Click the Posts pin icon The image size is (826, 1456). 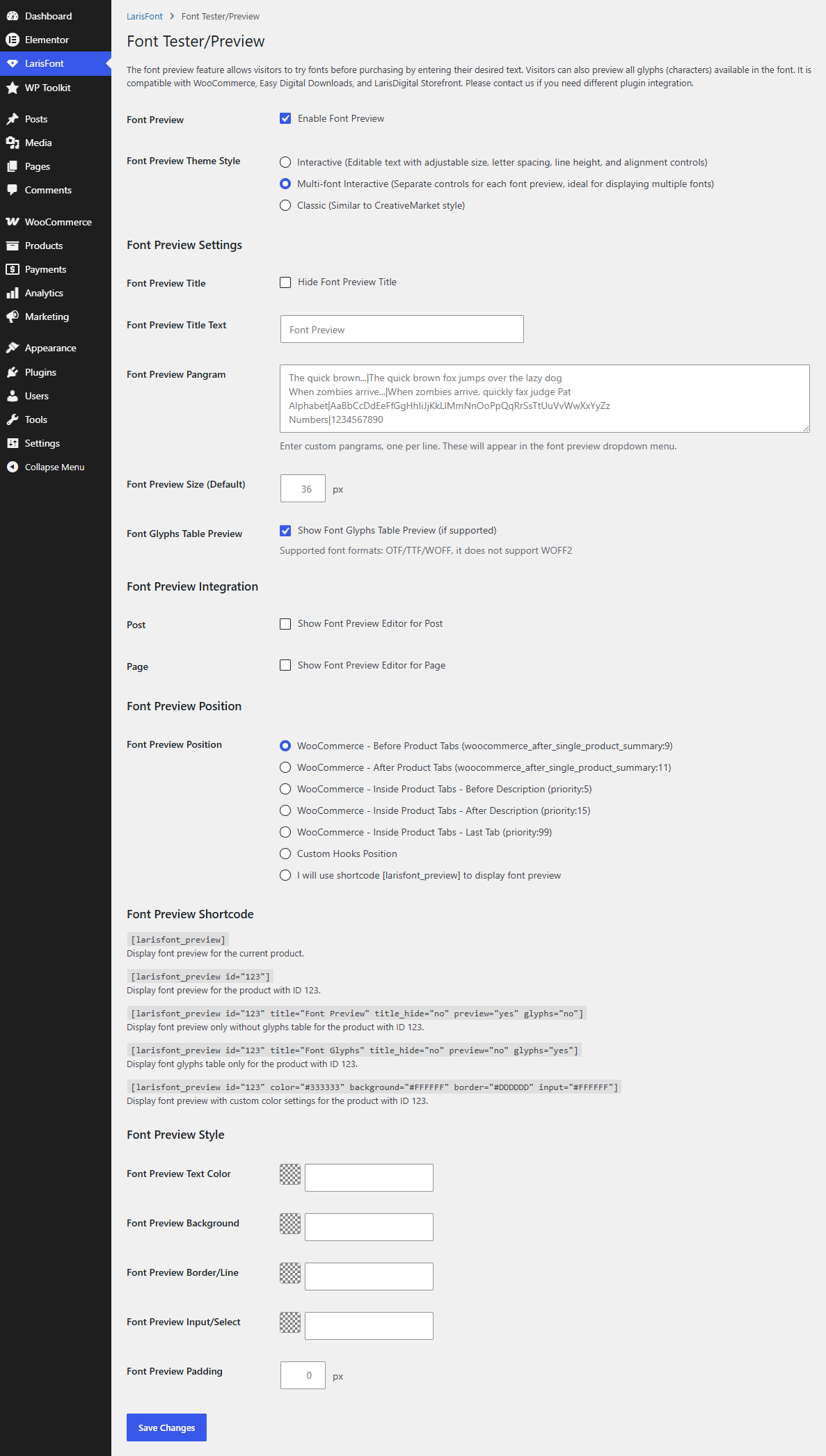[x=13, y=119]
